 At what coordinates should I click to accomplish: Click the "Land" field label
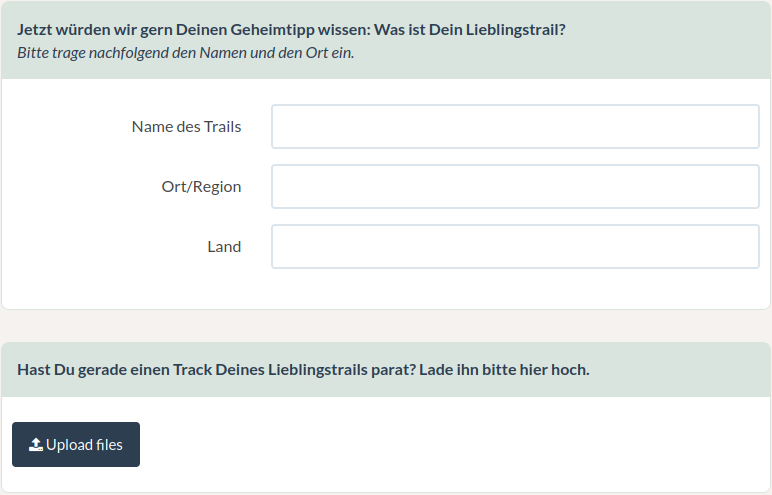[x=224, y=247]
